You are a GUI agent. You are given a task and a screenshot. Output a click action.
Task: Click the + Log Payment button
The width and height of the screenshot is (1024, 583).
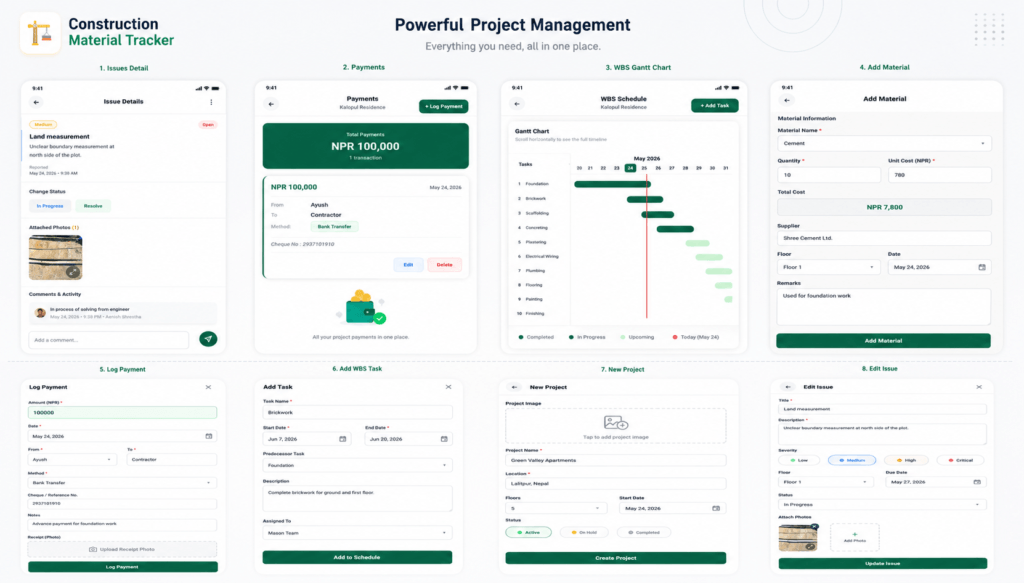443,106
